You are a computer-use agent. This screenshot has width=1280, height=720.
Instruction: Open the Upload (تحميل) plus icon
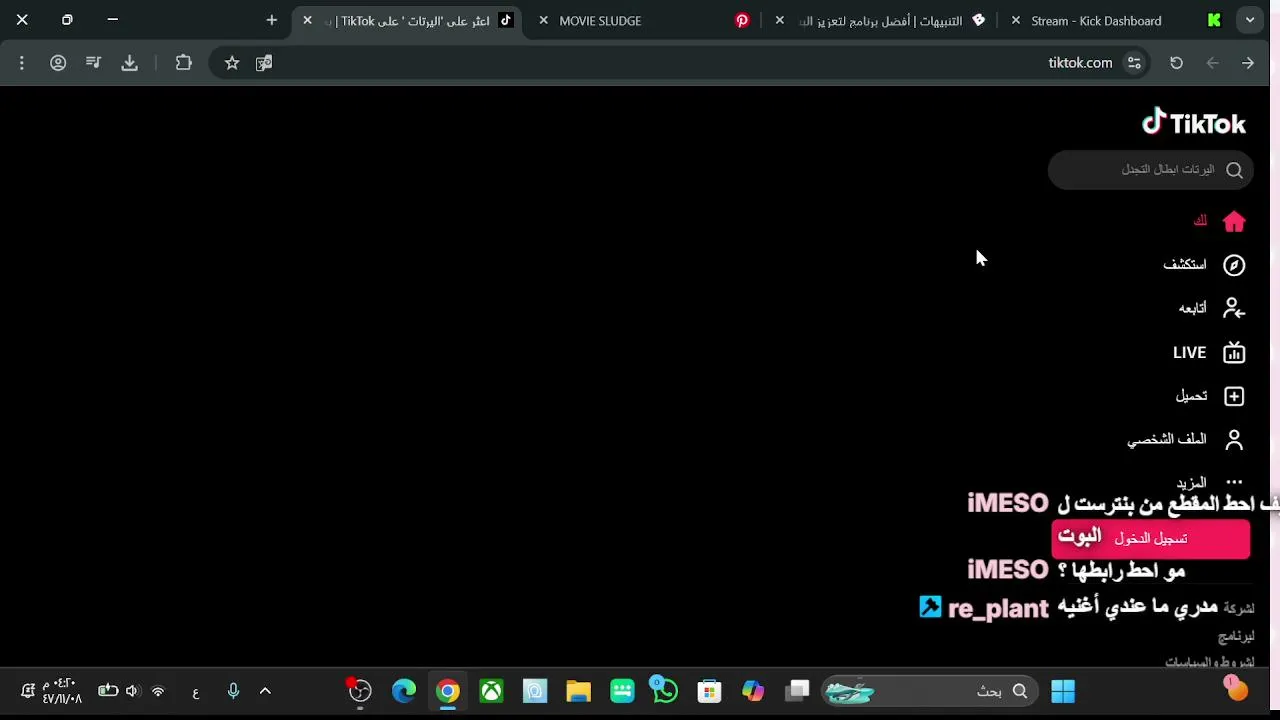(x=1234, y=396)
